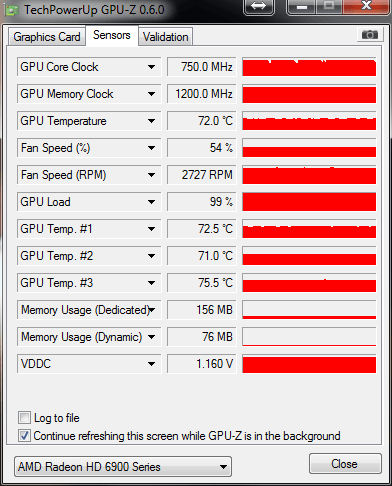This screenshot has width=392, height=486.
Task: Select the Sensors tab
Action: click(x=112, y=35)
